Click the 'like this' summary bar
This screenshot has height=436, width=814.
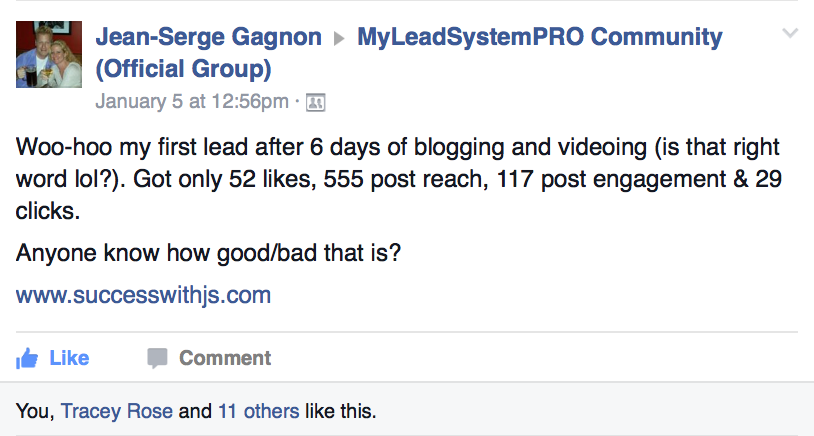pos(407,411)
